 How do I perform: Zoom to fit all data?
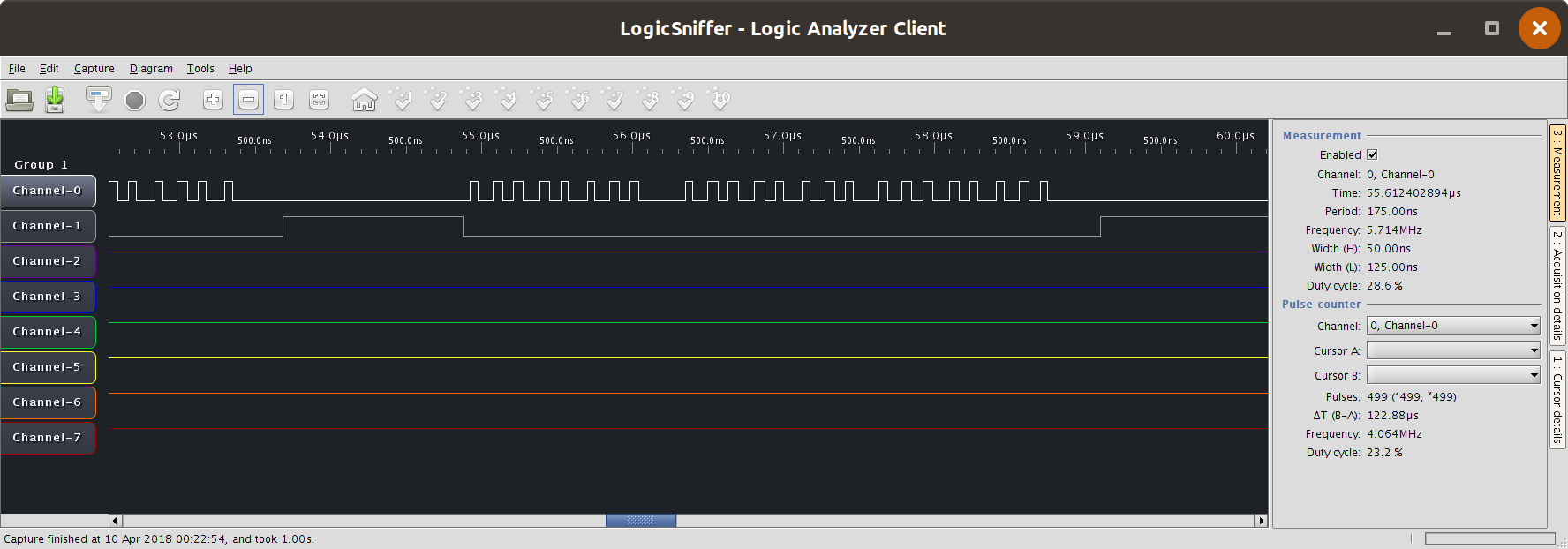(319, 100)
